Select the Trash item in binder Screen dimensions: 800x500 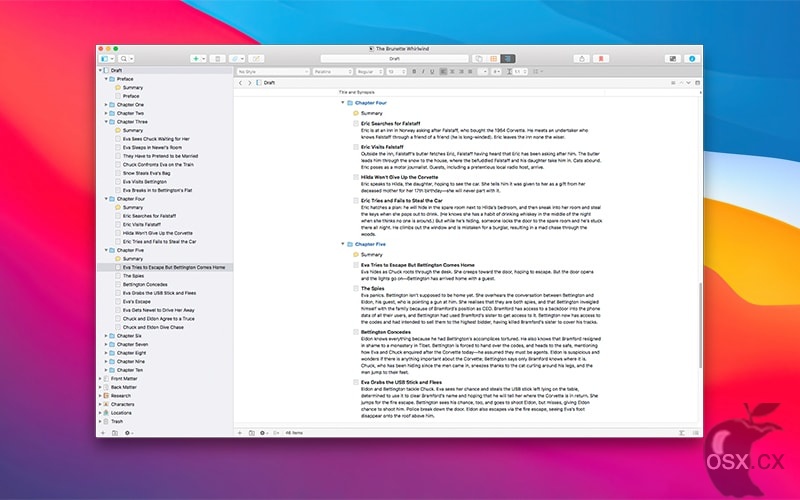(x=117, y=421)
